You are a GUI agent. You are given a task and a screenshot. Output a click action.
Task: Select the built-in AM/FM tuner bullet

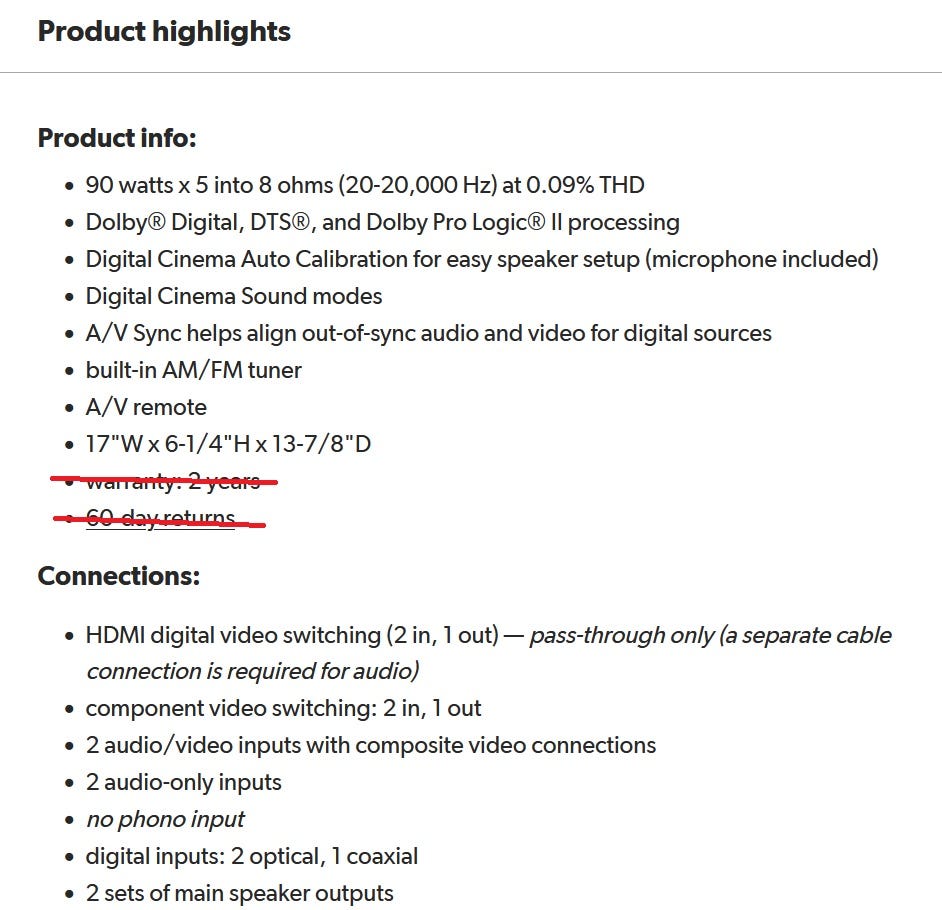193,370
